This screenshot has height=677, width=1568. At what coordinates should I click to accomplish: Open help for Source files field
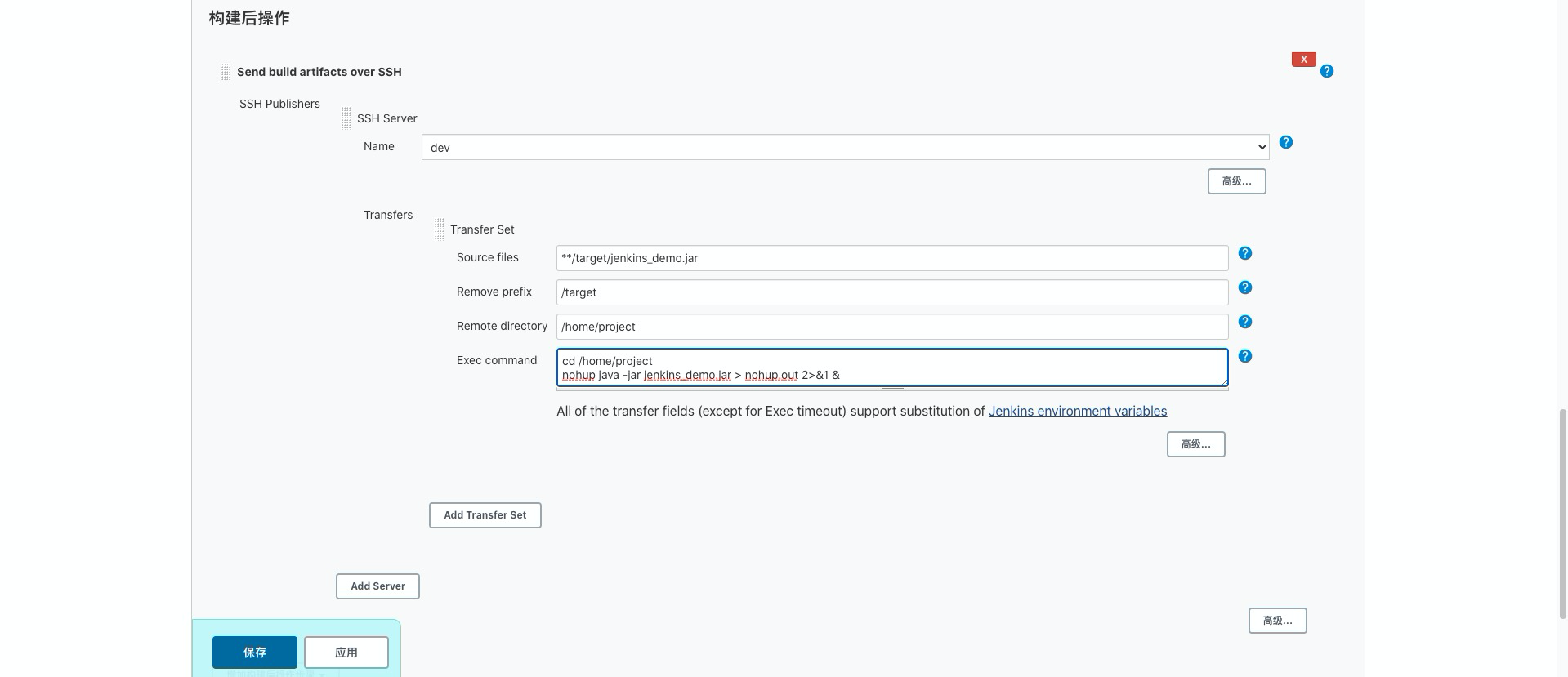[1245, 253]
